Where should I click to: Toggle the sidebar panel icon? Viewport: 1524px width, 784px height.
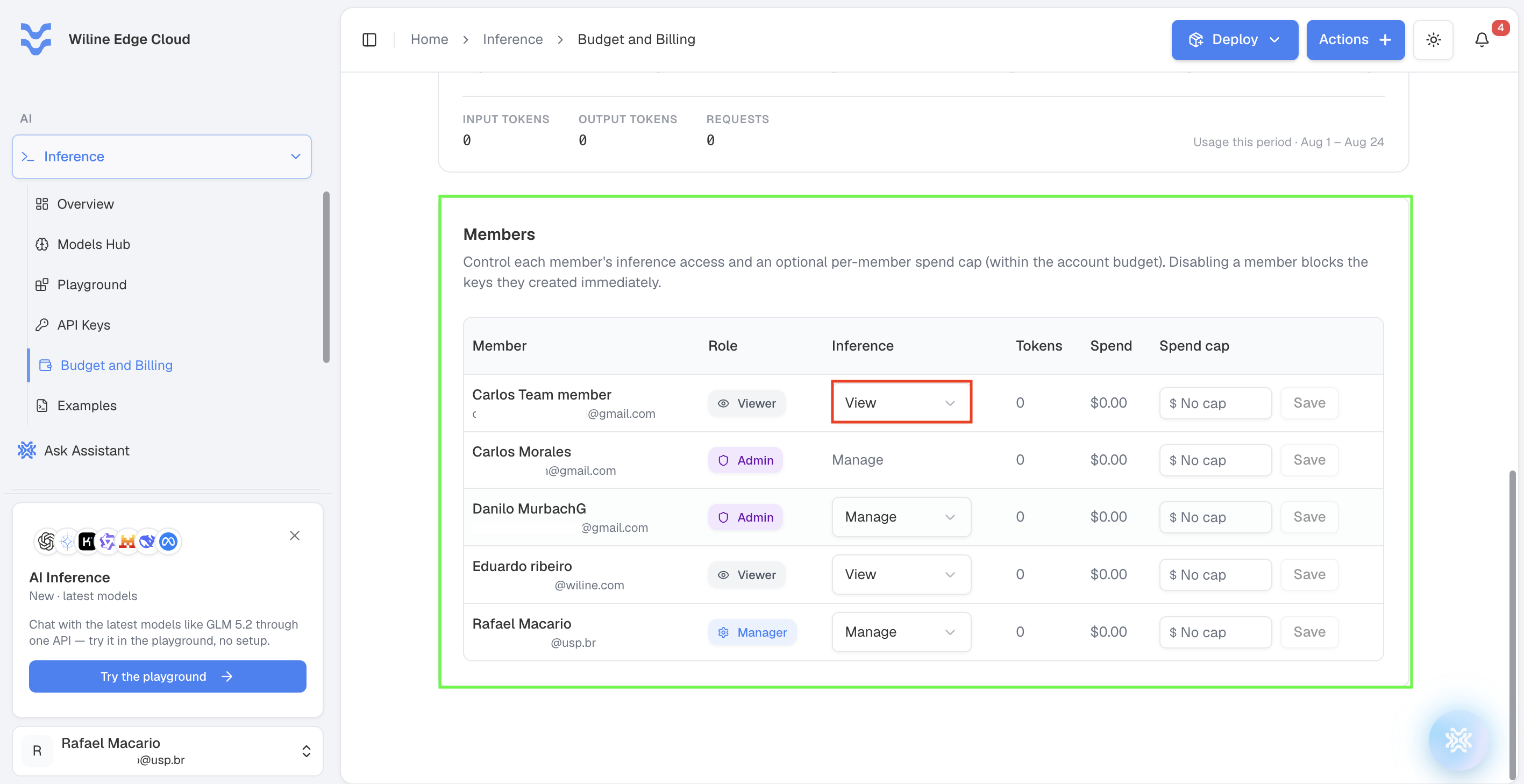click(x=369, y=40)
